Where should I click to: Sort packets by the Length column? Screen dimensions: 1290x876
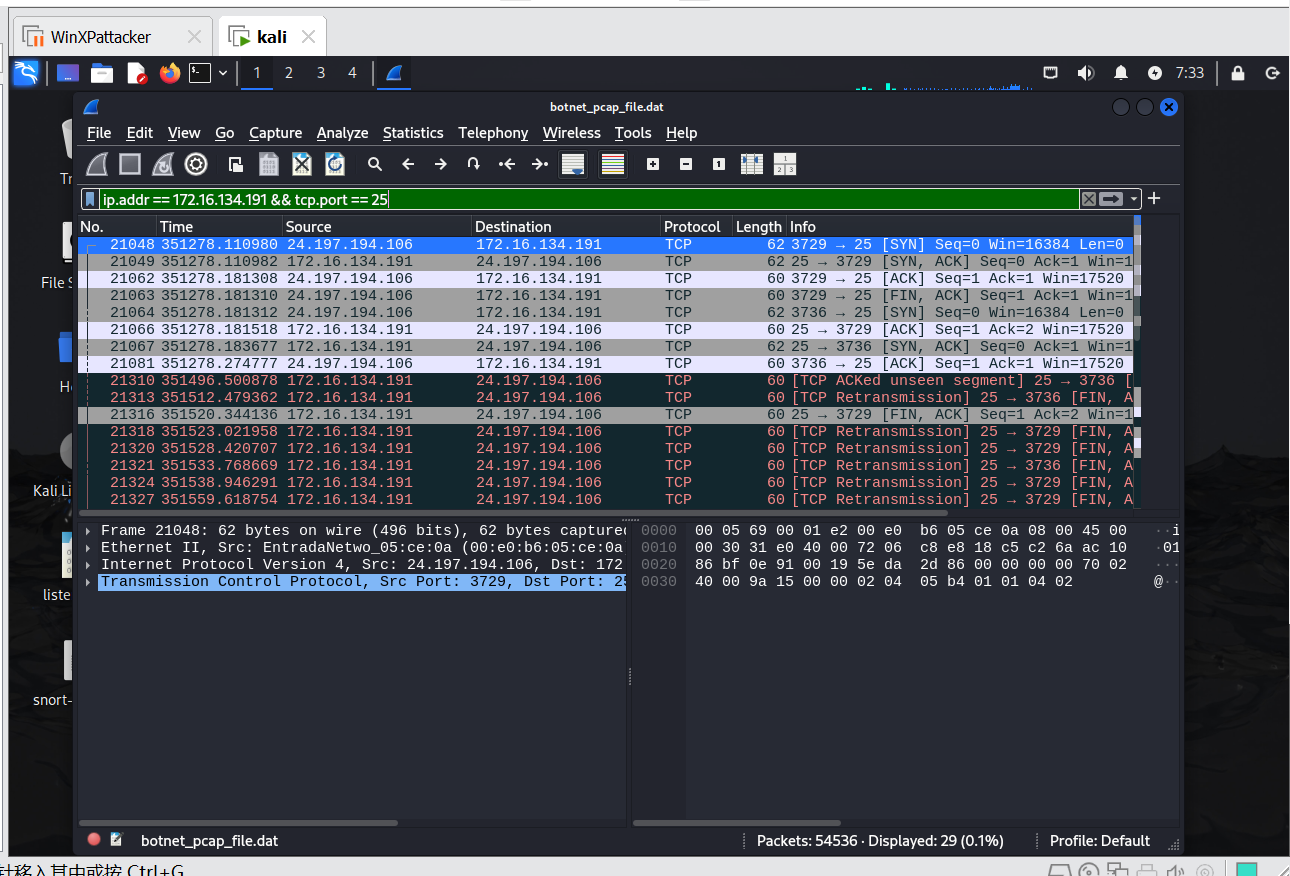coord(759,227)
